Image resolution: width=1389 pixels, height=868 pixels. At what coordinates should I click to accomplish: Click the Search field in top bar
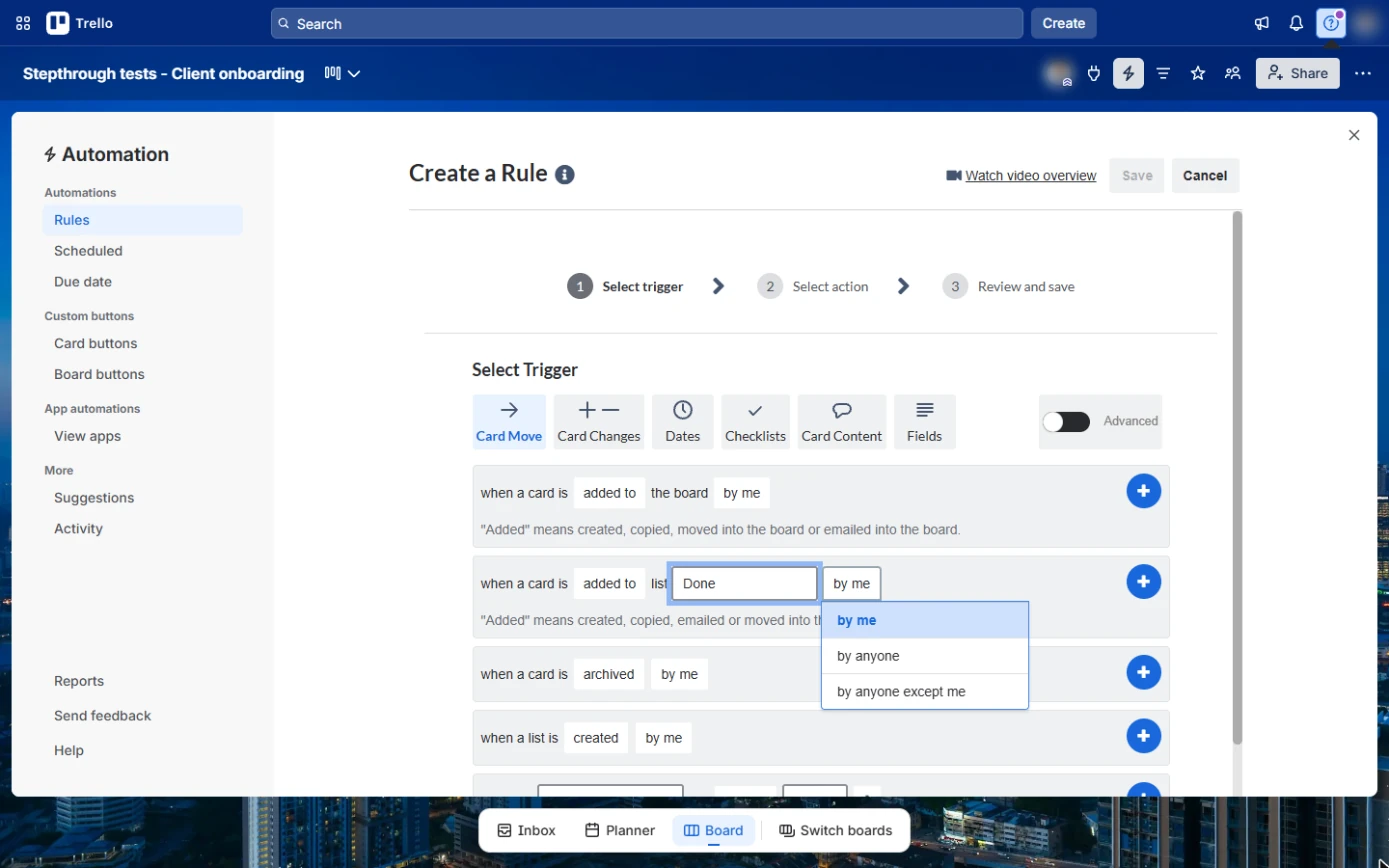[647, 23]
